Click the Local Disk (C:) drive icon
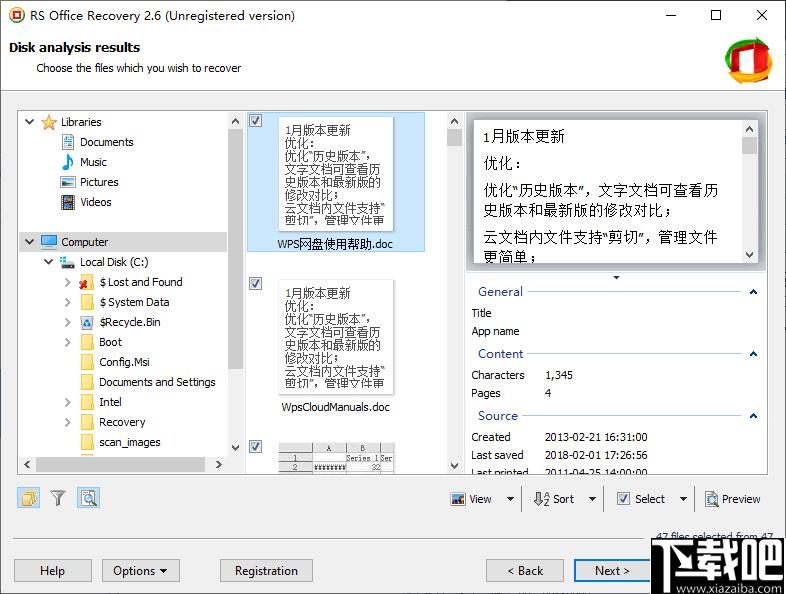This screenshot has height=594, width=786. 67,262
